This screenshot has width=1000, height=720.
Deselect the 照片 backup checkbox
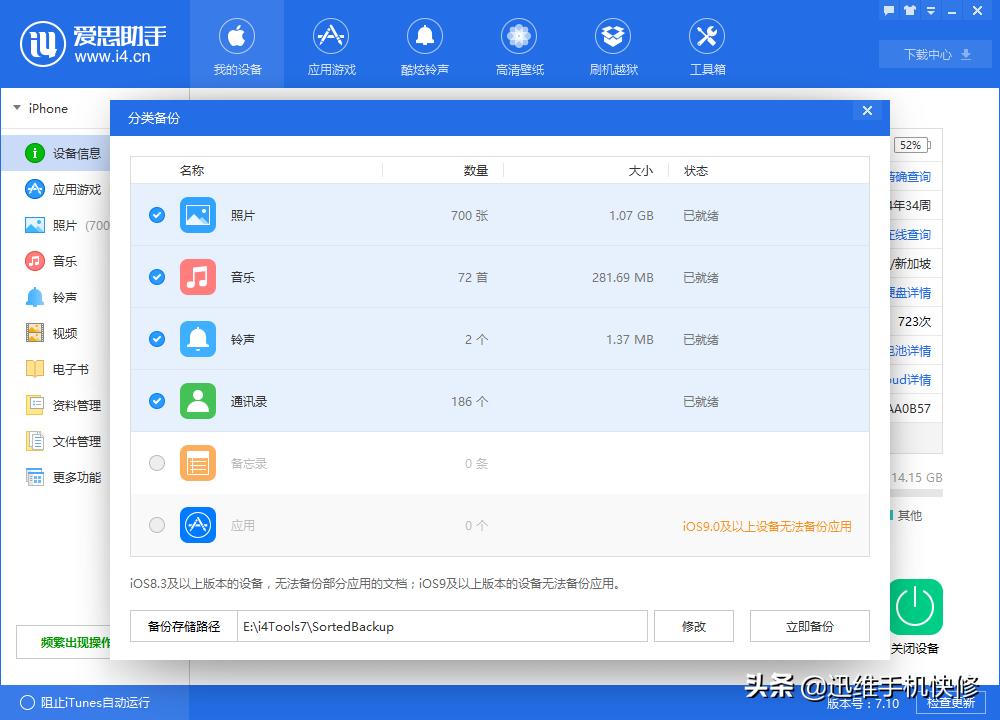(x=156, y=214)
